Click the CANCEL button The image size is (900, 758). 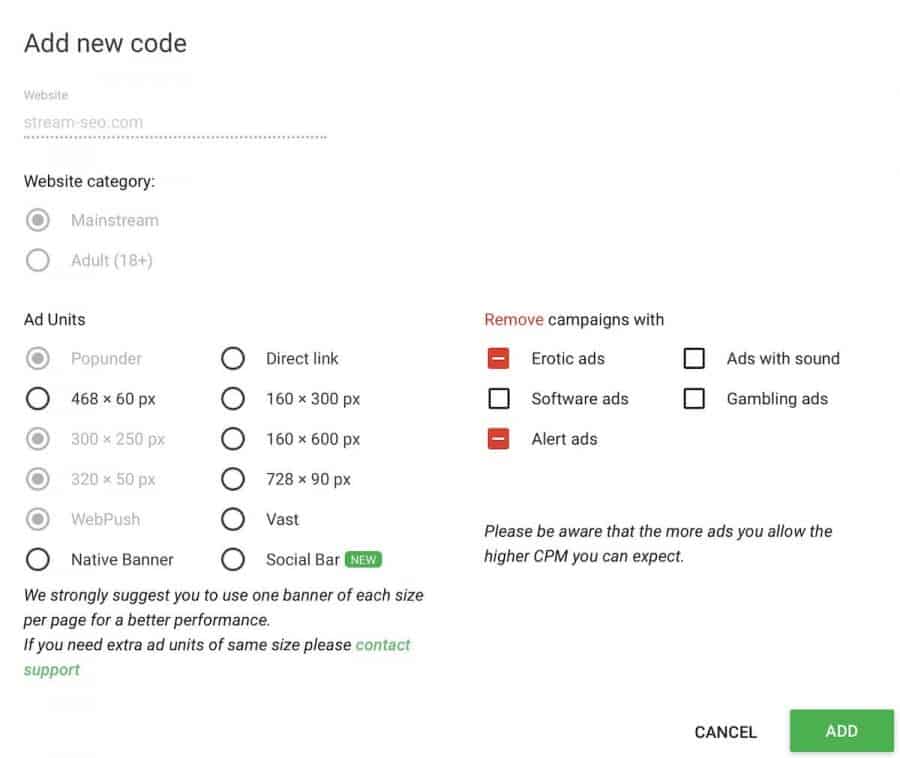(x=726, y=732)
